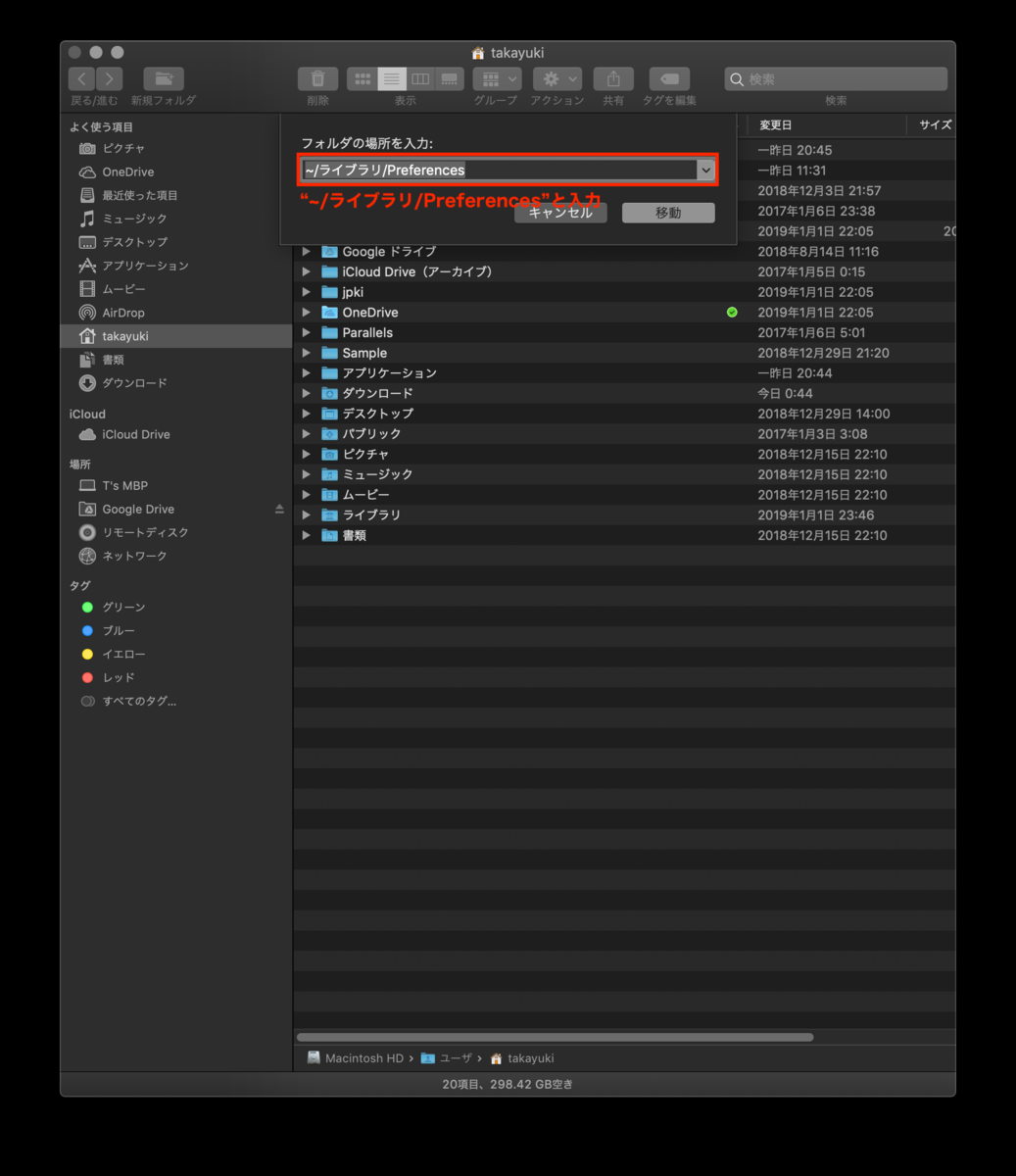The height and width of the screenshot is (1176, 1016).
Task: Open the gear Action menu
Action: [557, 79]
